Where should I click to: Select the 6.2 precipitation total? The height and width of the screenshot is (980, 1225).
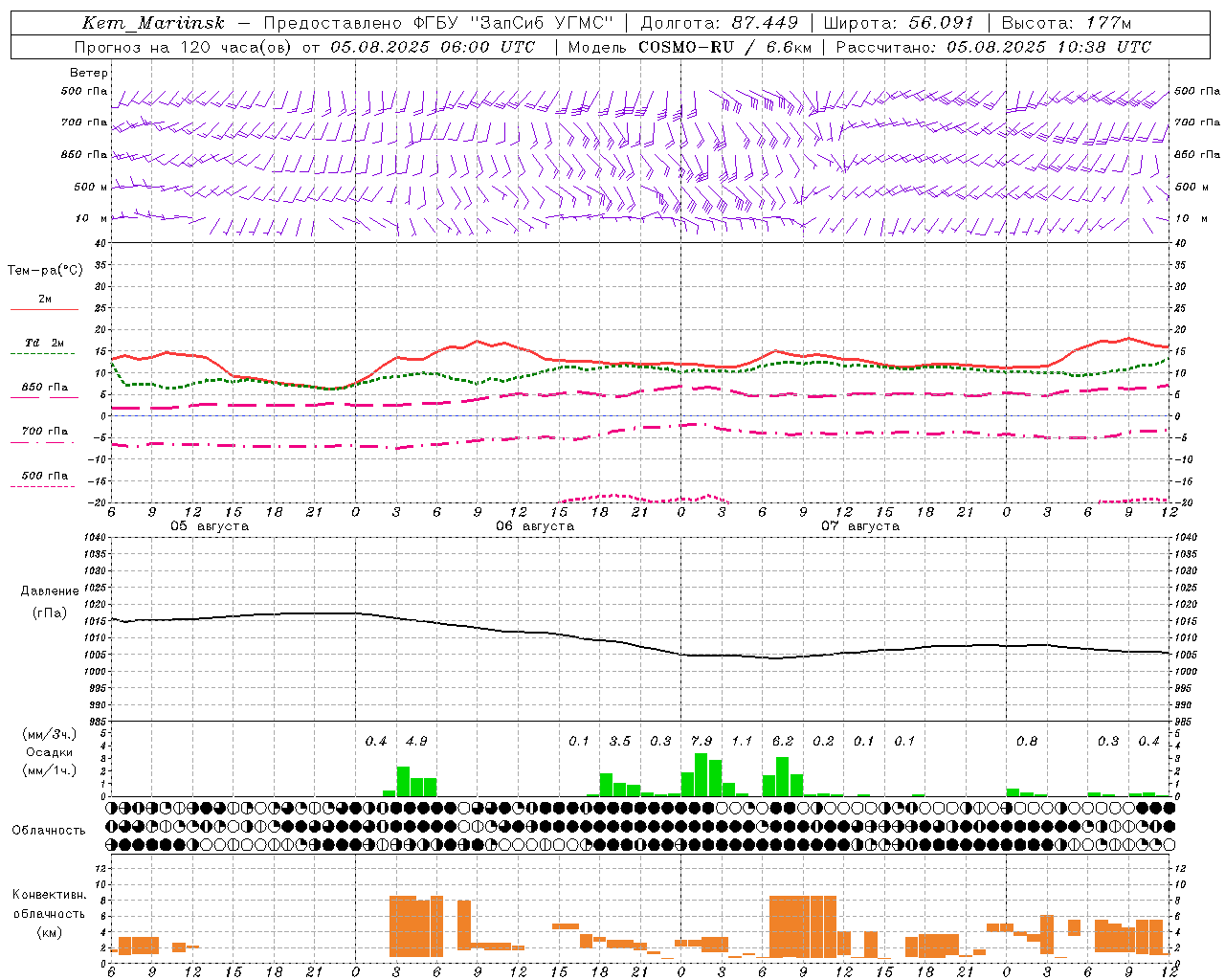pyautogui.click(x=783, y=741)
